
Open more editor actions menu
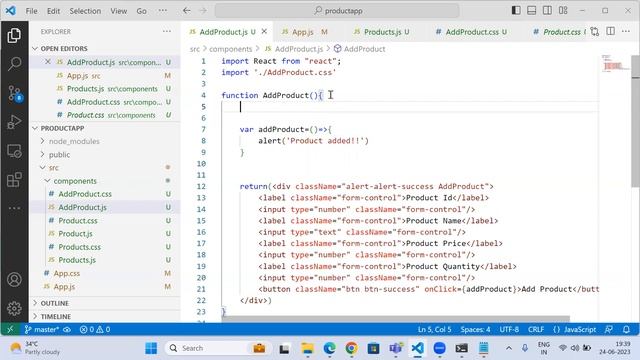click(x=626, y=31)
